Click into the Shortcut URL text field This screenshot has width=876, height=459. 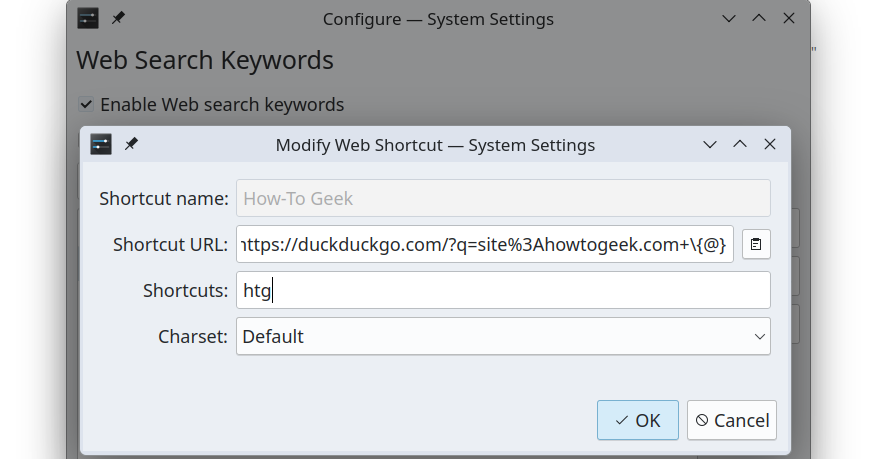pos(485,244)
